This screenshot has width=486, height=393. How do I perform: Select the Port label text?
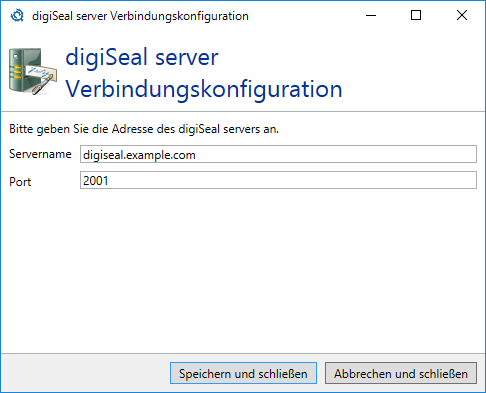pyautogui.click(x=20, y=182)
